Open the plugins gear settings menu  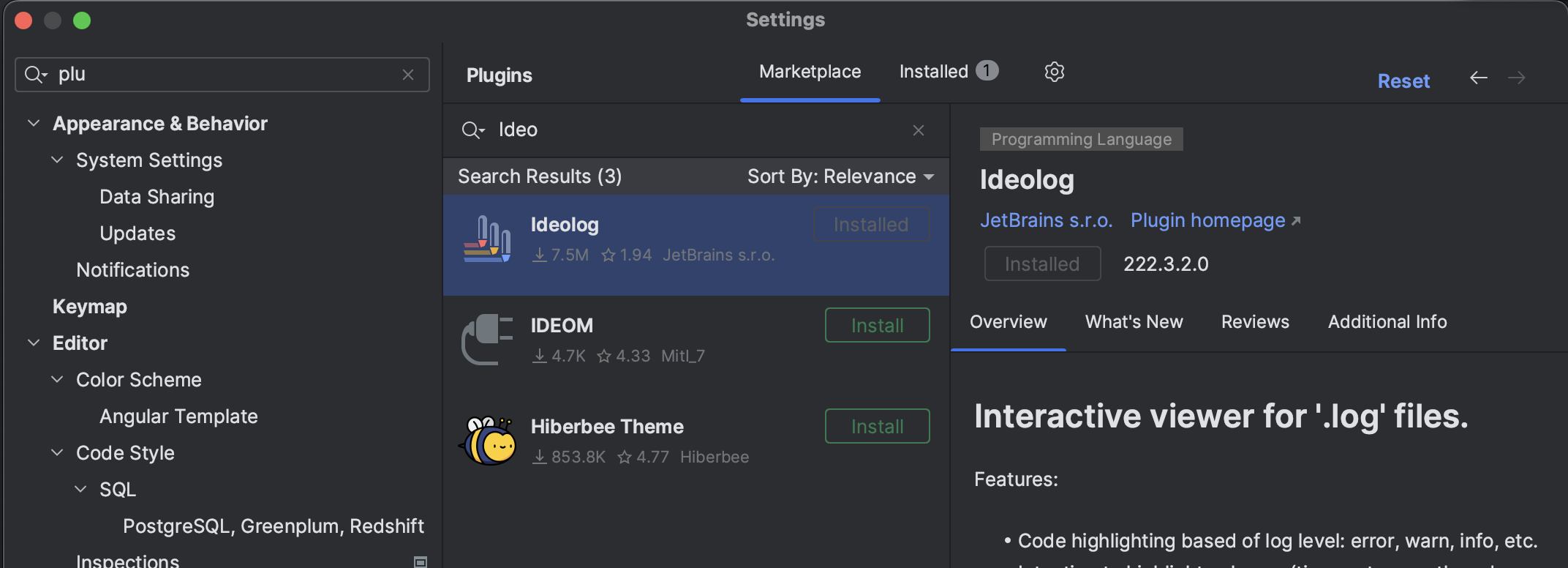(x=1054, y=72)
